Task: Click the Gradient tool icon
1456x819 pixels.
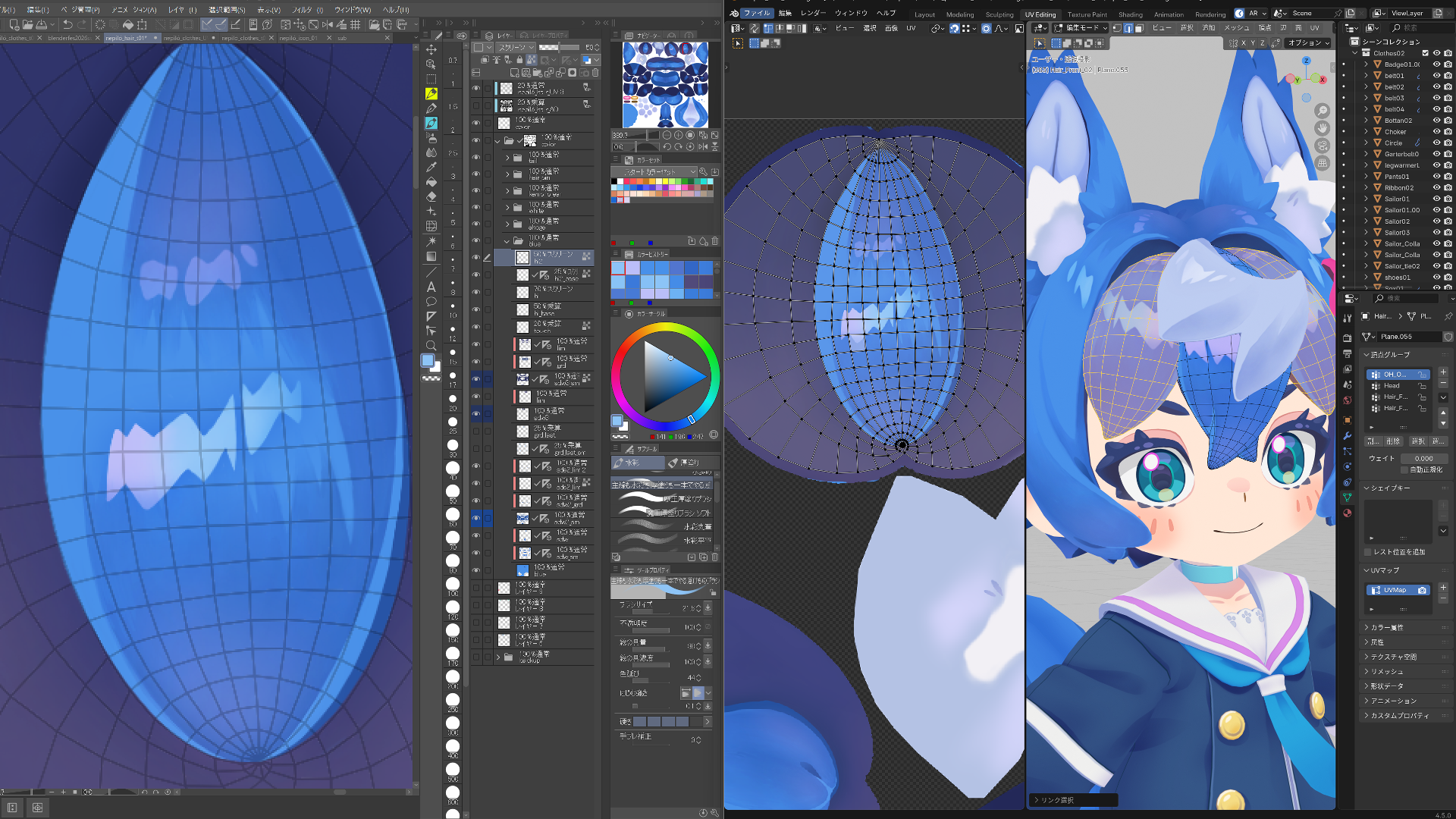Action: point(431,256)
